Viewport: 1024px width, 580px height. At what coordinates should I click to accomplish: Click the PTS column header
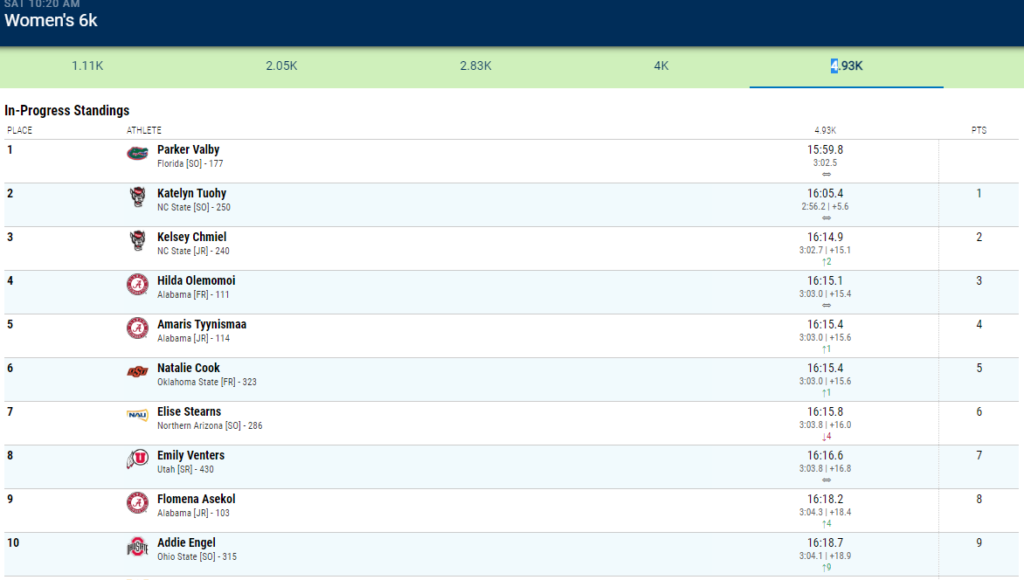[x=979, y=131]
